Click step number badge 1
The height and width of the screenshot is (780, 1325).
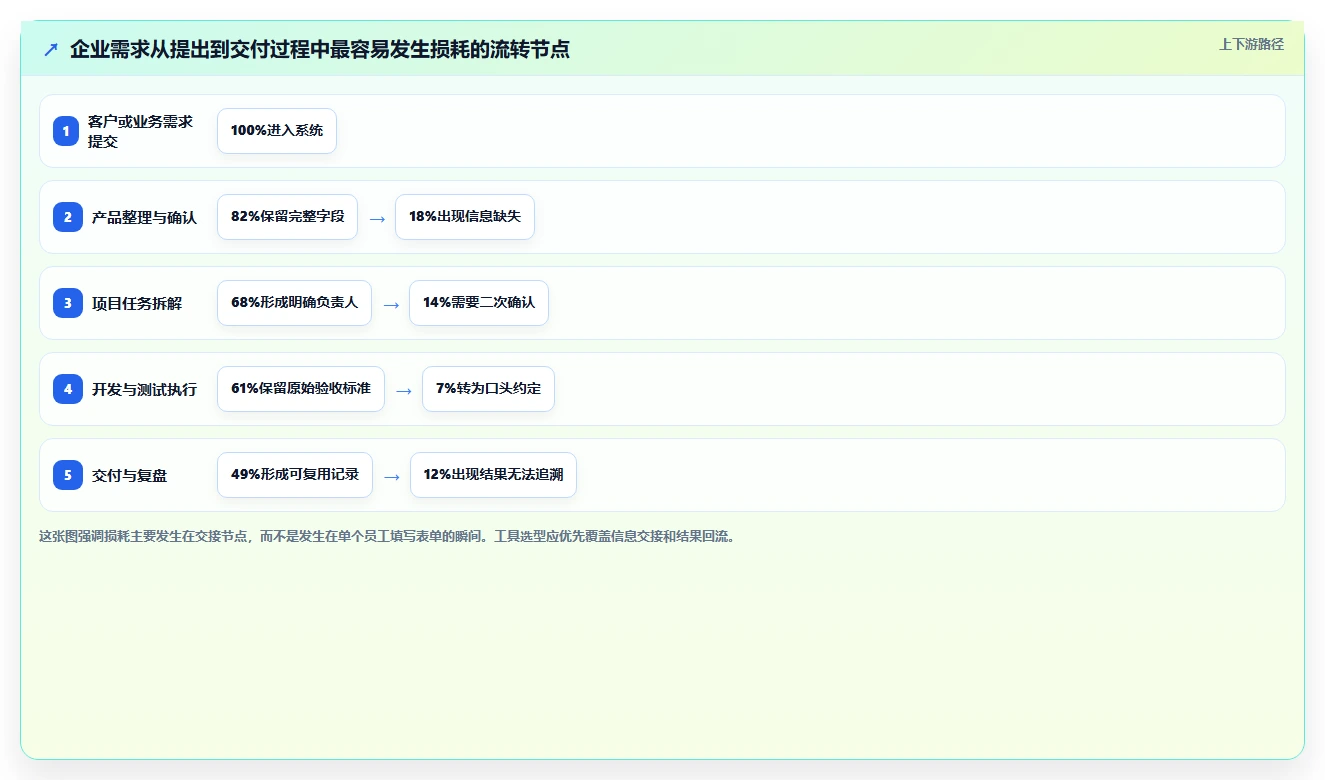pyautogui.click(x=66, y=131)
